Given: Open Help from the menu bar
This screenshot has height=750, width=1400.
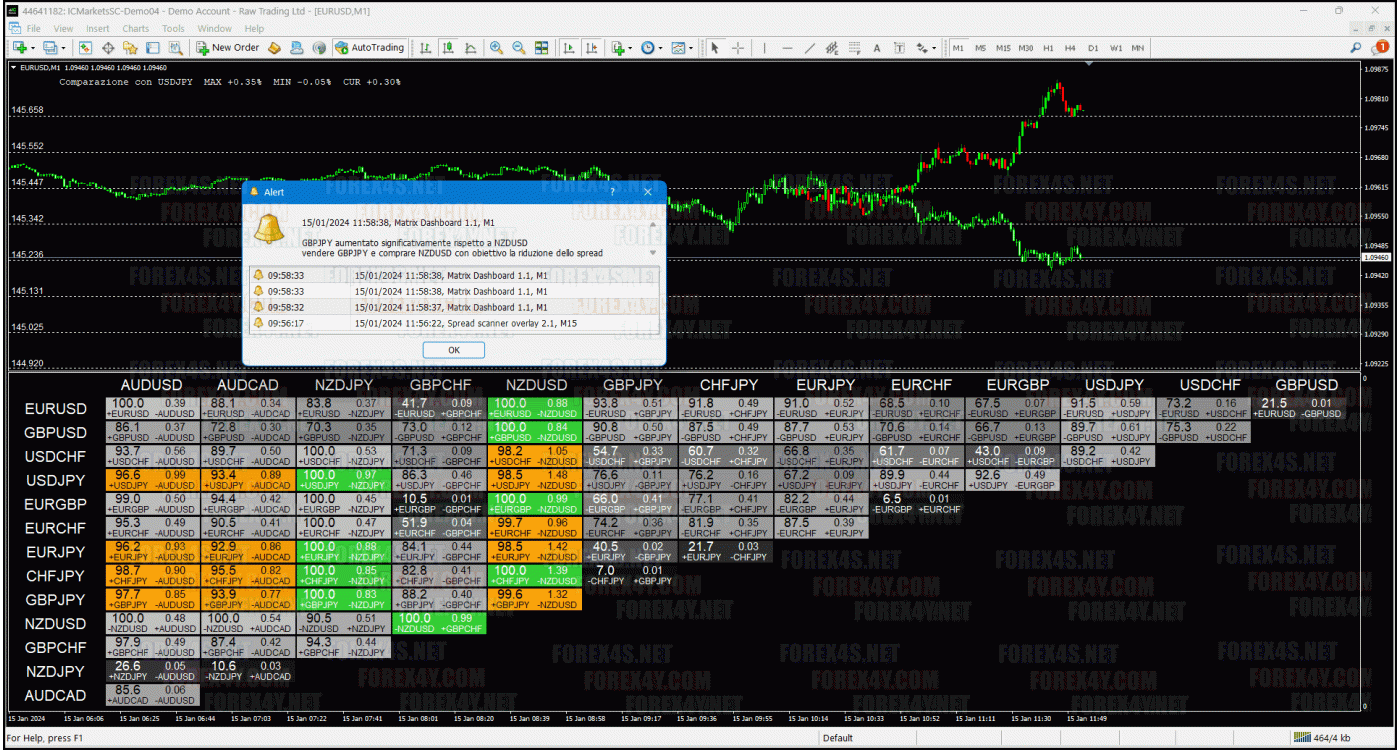Looking at the screenshot, I should point(253,28).
